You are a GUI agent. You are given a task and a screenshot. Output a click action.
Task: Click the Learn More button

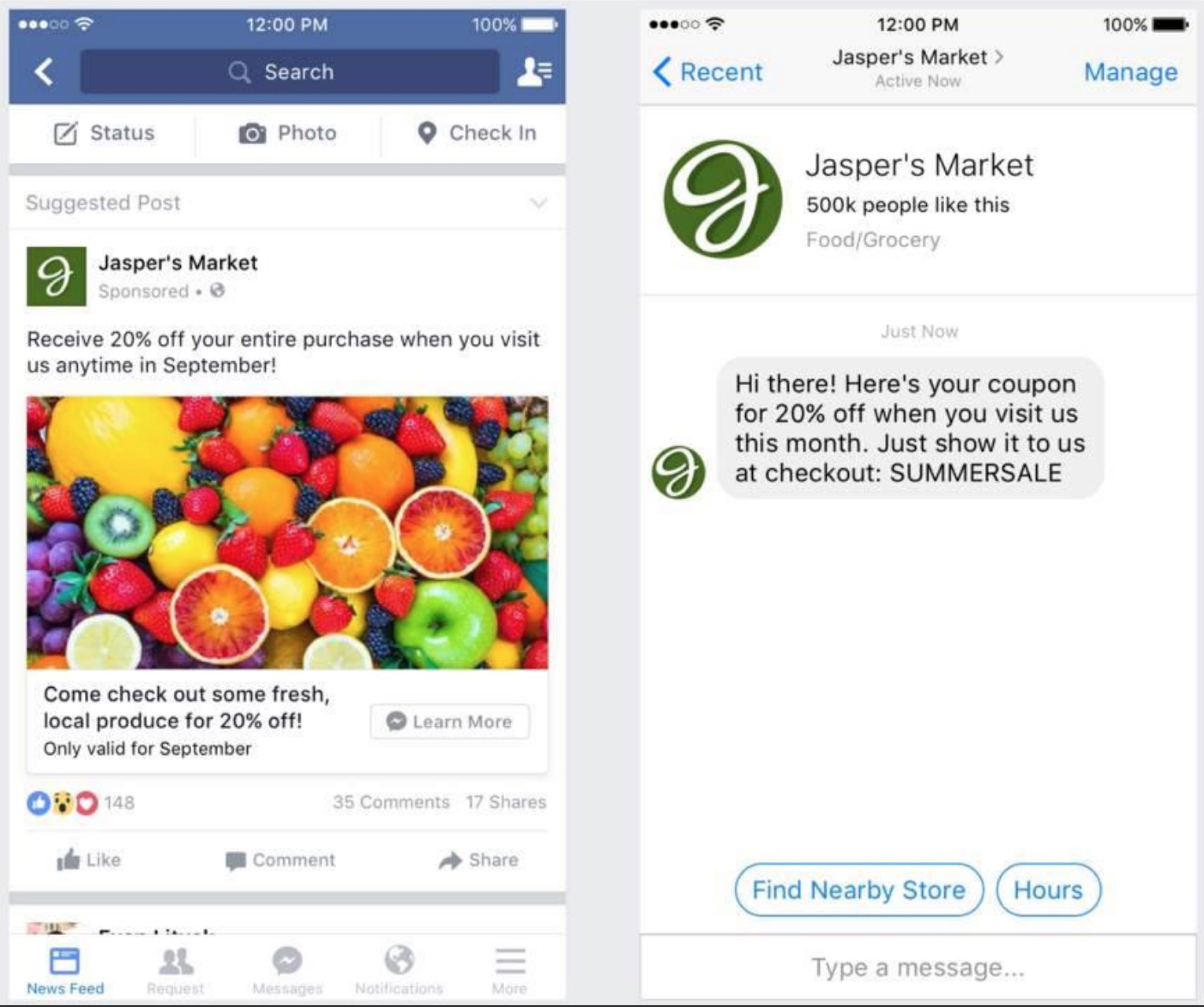pyautogui.click(x=450, y=722)
